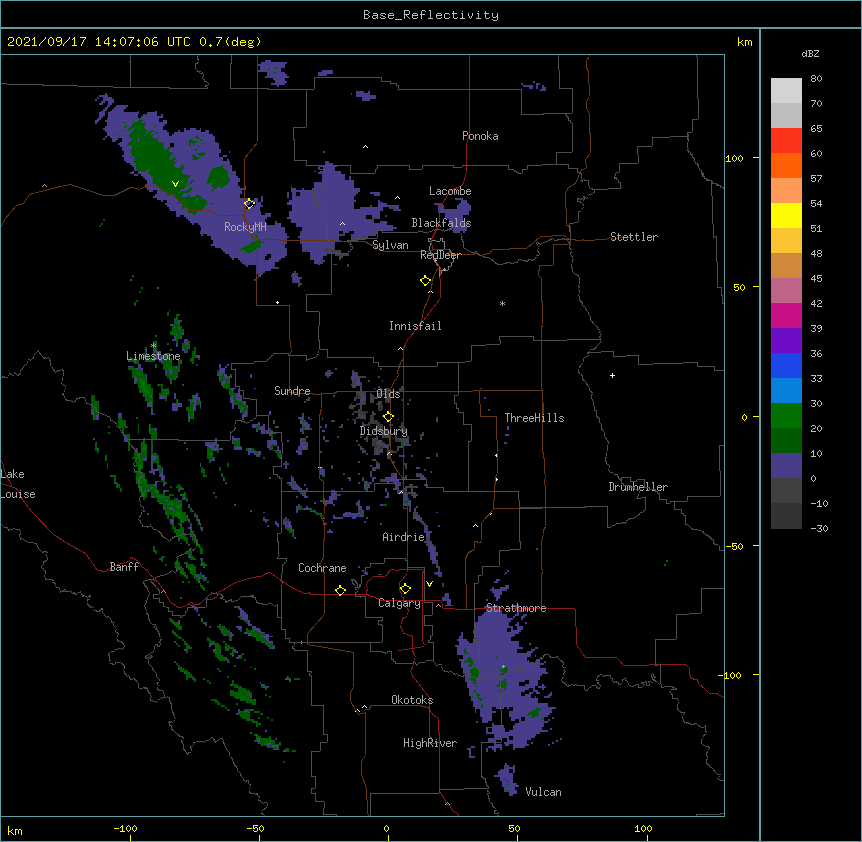The height and width of the screenshot is (842, 862).
Task: Click the Banff town label
Action: pos(124,567)
